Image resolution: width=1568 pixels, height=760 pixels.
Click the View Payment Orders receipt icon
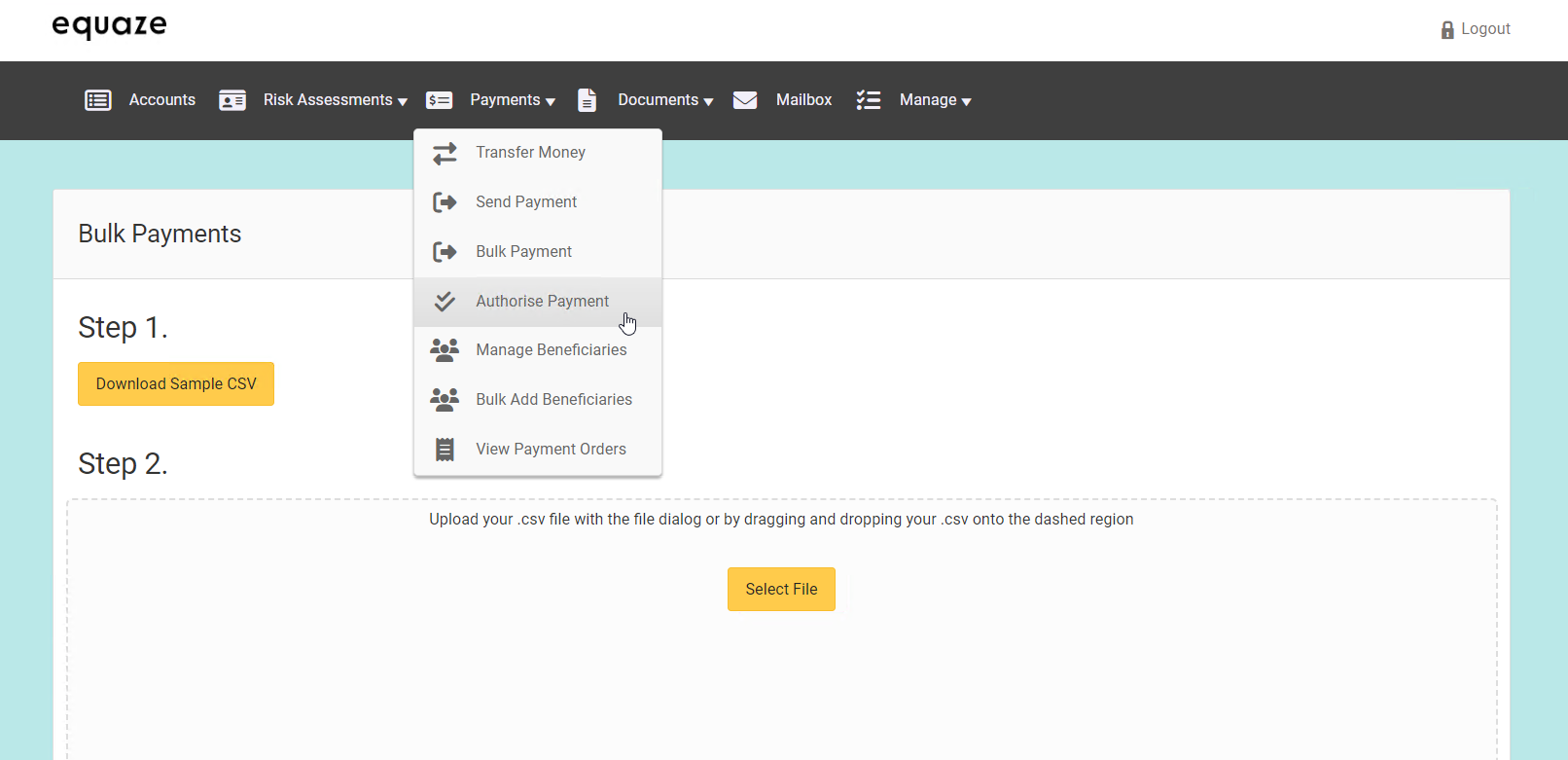pyautogui.click(x=445, y=450)
